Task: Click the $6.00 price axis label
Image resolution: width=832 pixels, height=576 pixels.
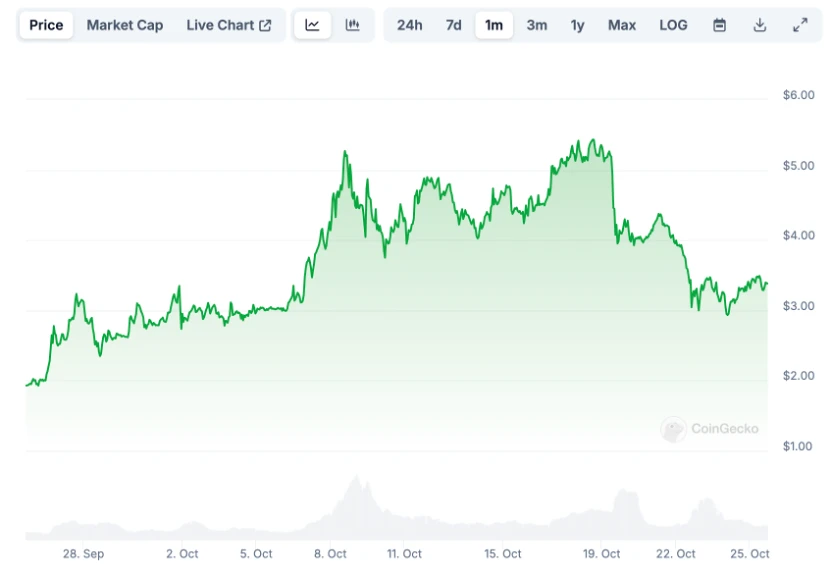Action: click(x=798, y=95)
